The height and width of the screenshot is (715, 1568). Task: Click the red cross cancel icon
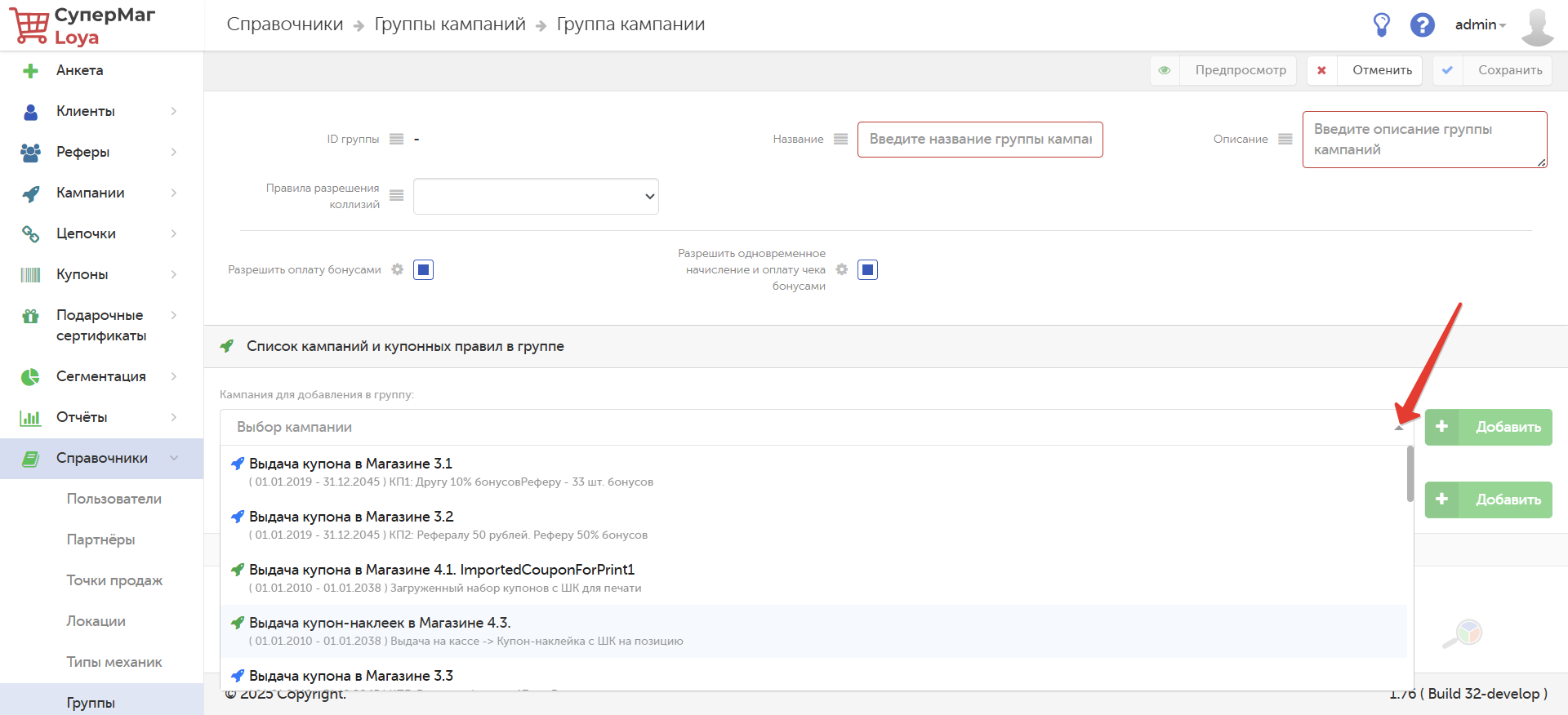pos(1321,70)
